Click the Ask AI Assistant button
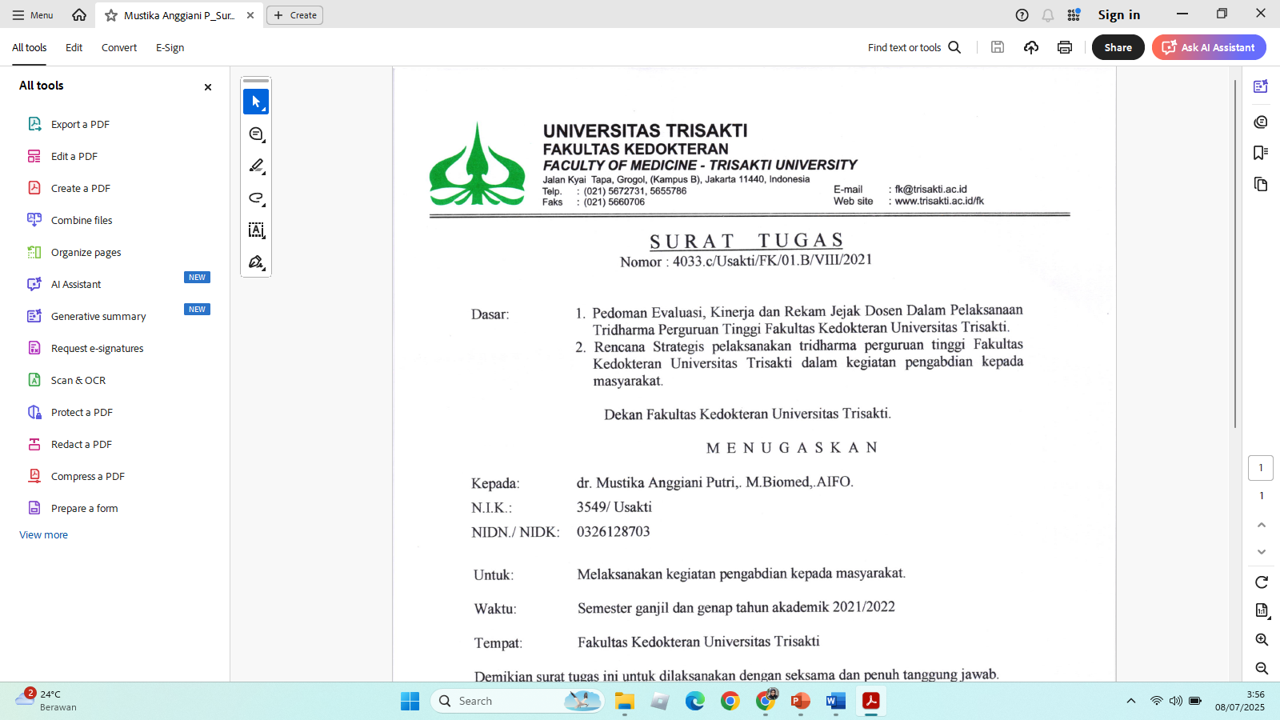1280x720 pixels. (x=1209, y=47)
